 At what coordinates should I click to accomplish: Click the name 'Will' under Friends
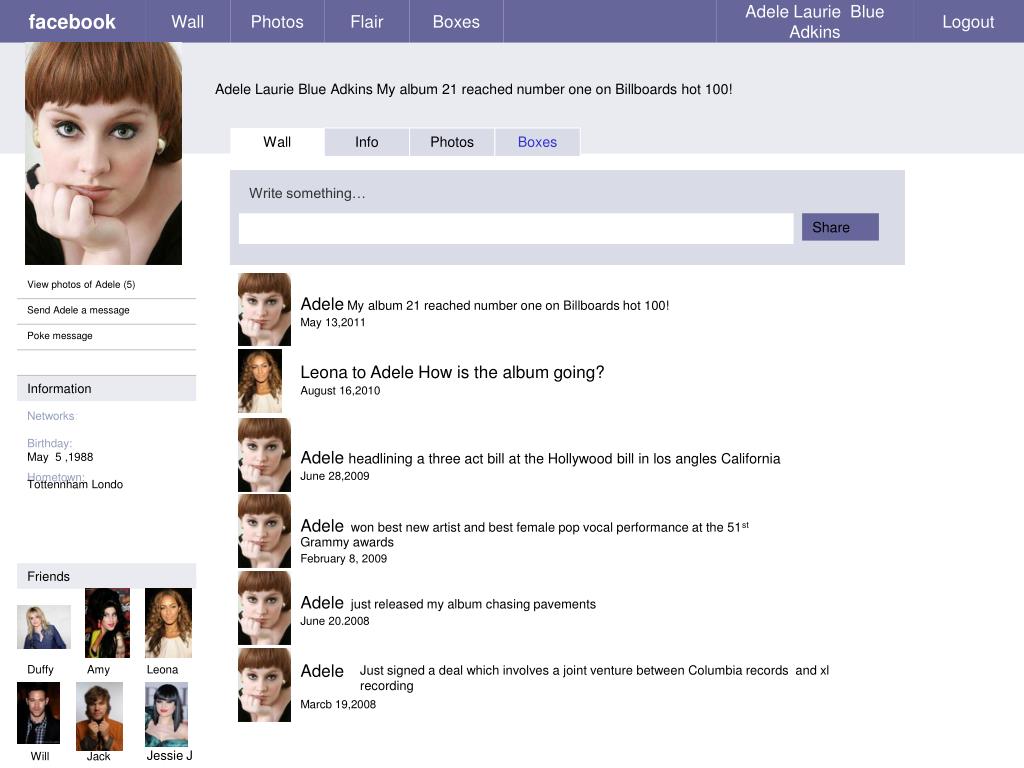tap(40, 756)
